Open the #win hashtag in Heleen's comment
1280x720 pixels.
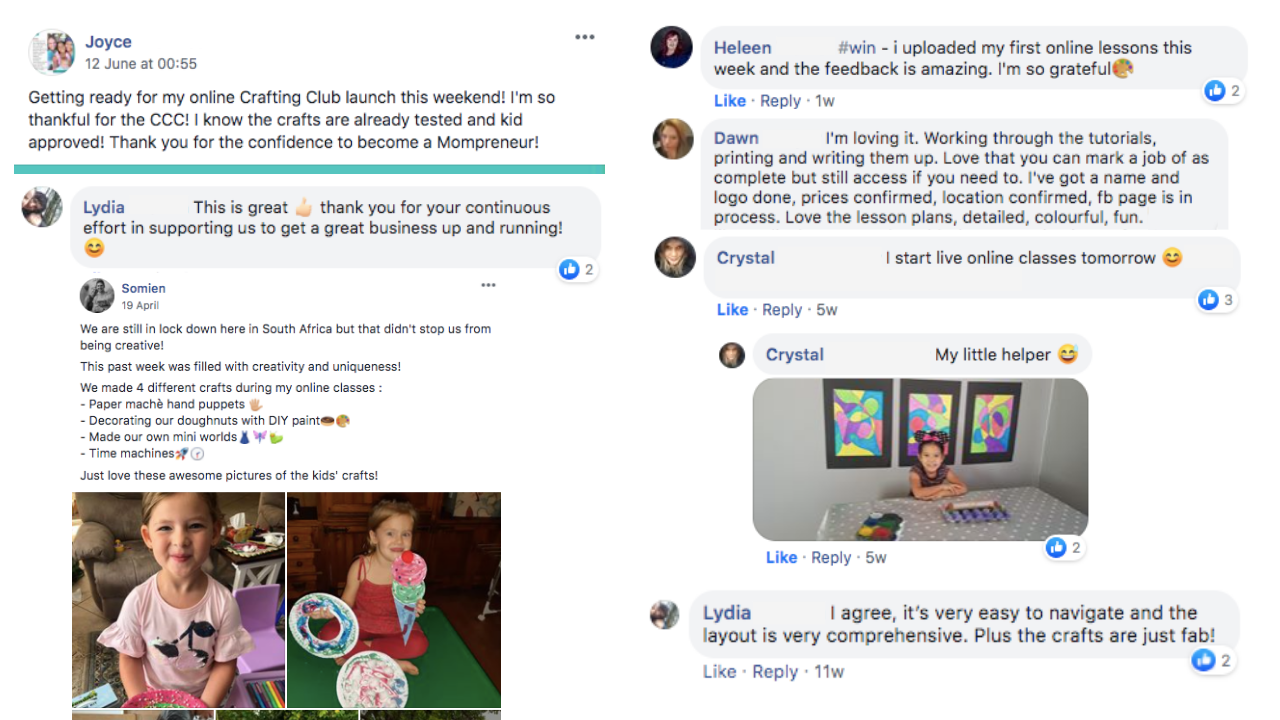click(857, 48)
